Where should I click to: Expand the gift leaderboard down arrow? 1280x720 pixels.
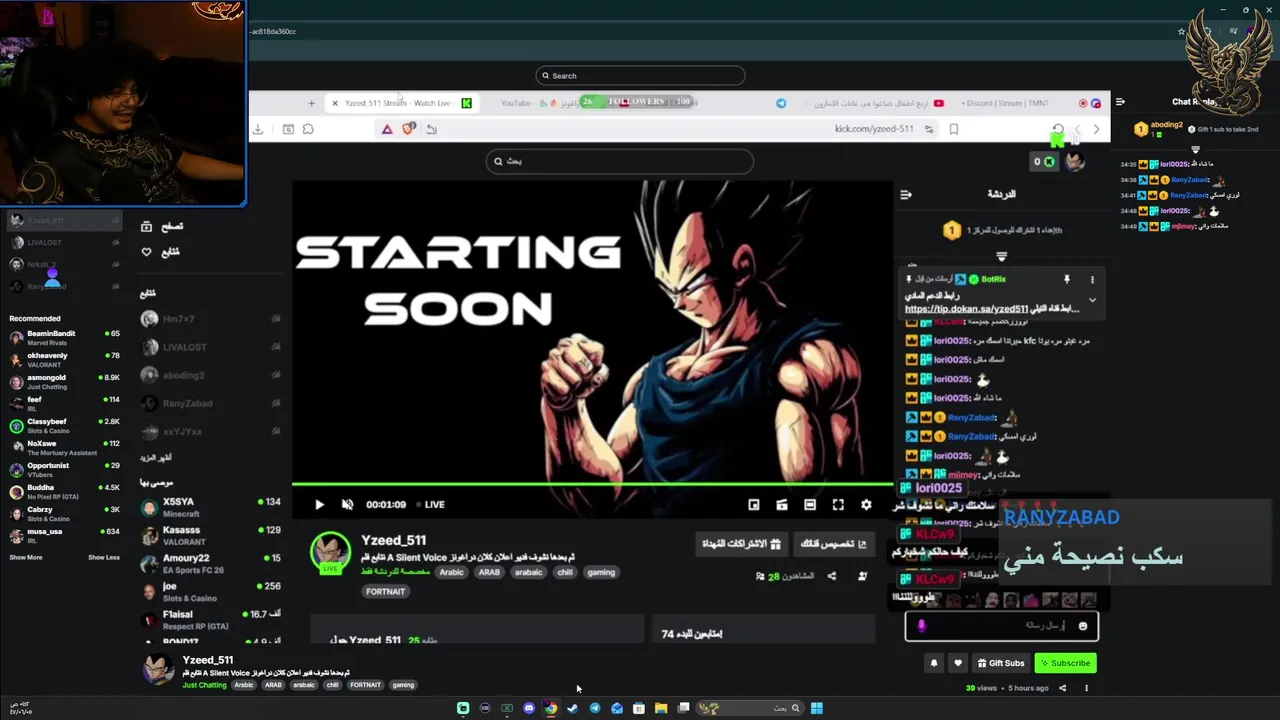[x=1001, y=257]
